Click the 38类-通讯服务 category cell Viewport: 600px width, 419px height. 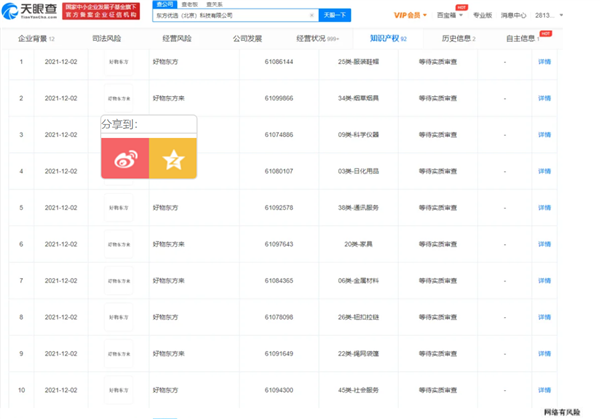(x=358, y=208)
